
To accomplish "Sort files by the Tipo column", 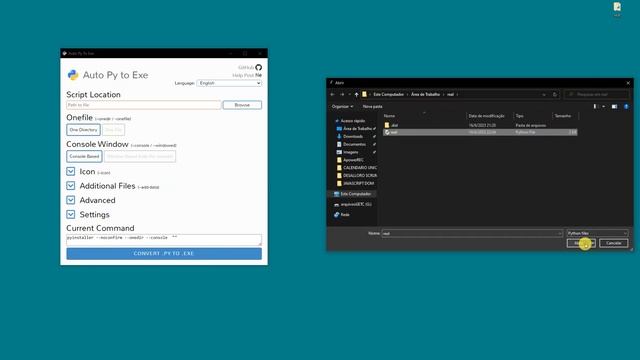I will [533, 116].
